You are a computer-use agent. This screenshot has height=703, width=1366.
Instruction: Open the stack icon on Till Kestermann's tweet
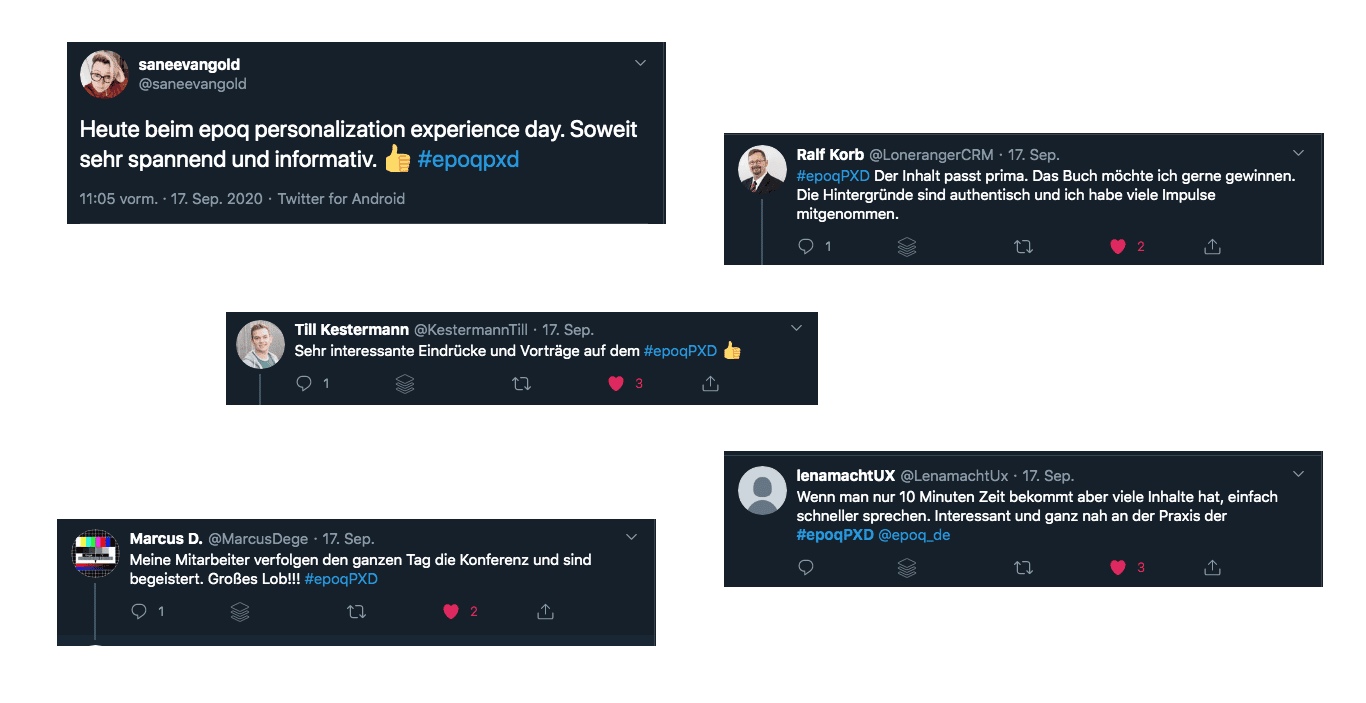[405, 383]
